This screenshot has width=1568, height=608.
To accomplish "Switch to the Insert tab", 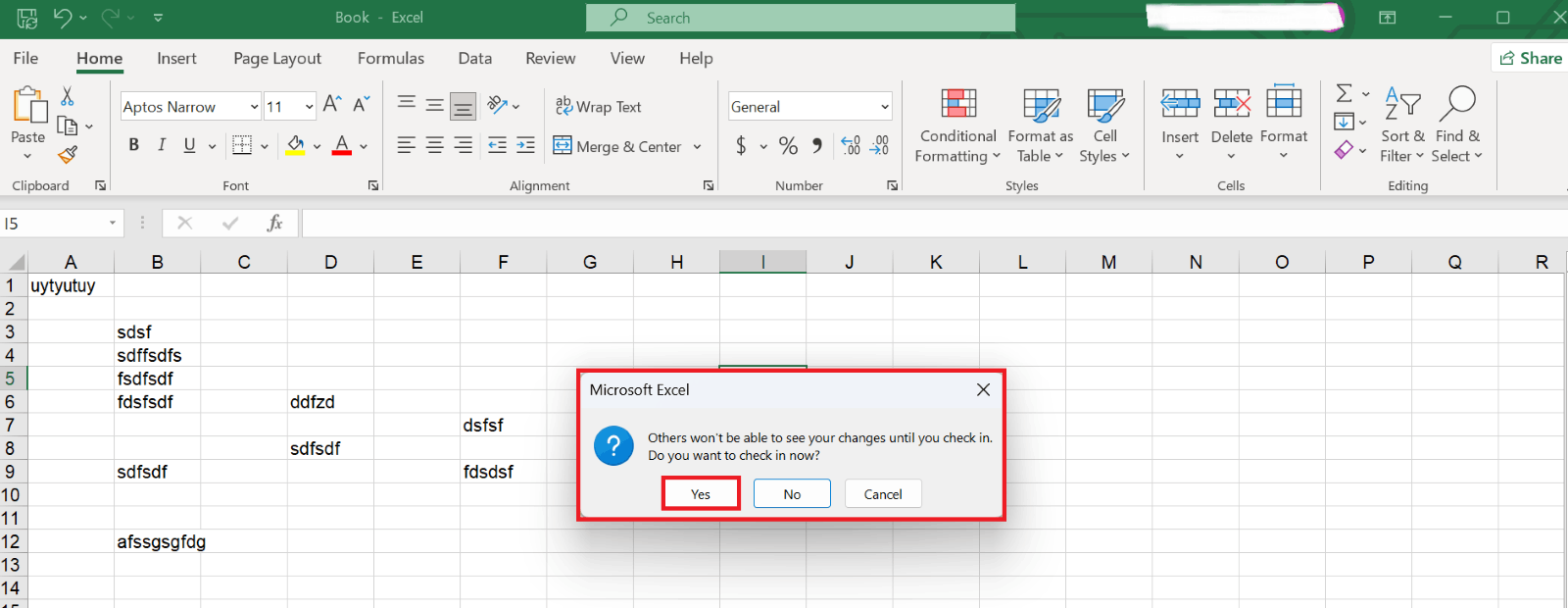I will (176, 58).
